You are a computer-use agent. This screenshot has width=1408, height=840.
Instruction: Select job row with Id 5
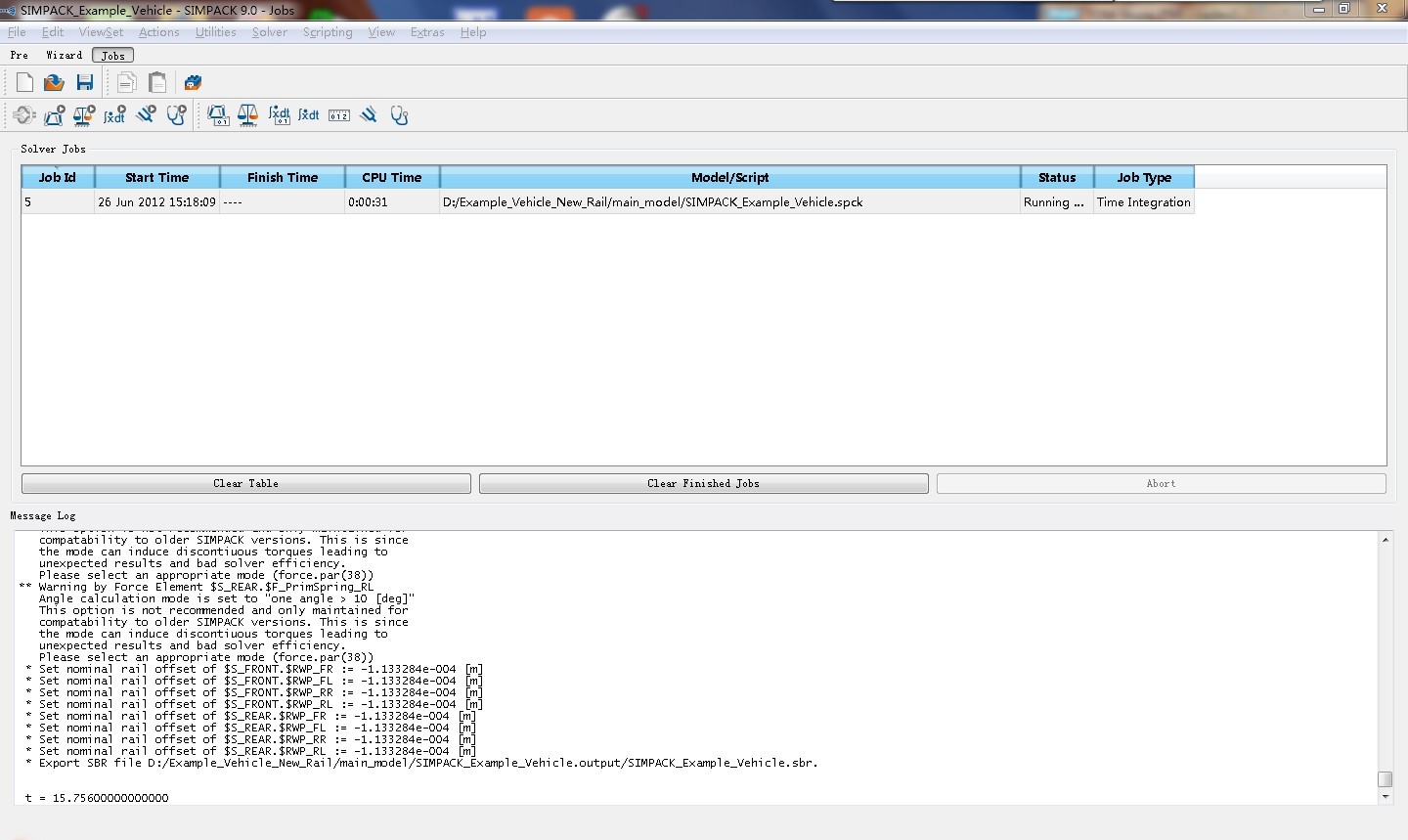point(607,202)
